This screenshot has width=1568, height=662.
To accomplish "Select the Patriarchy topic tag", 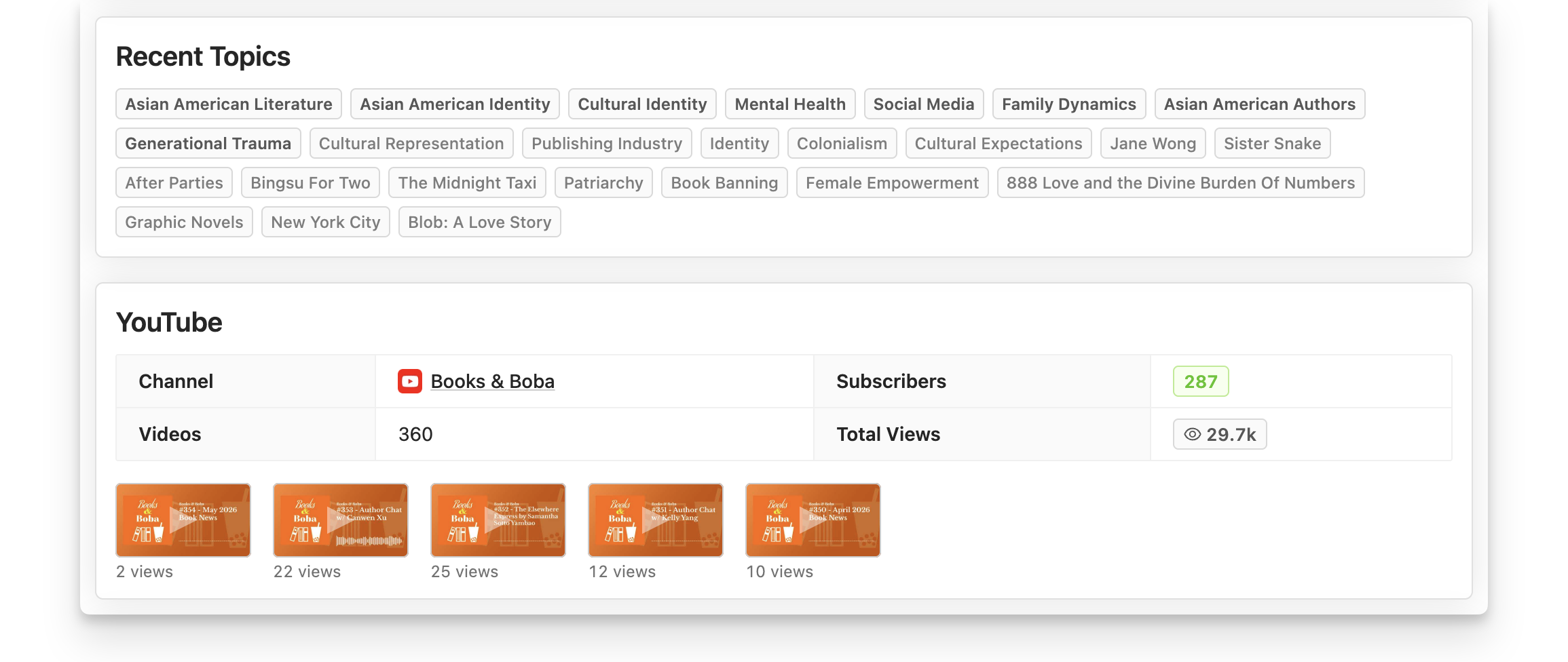I will tap(603, 182).
